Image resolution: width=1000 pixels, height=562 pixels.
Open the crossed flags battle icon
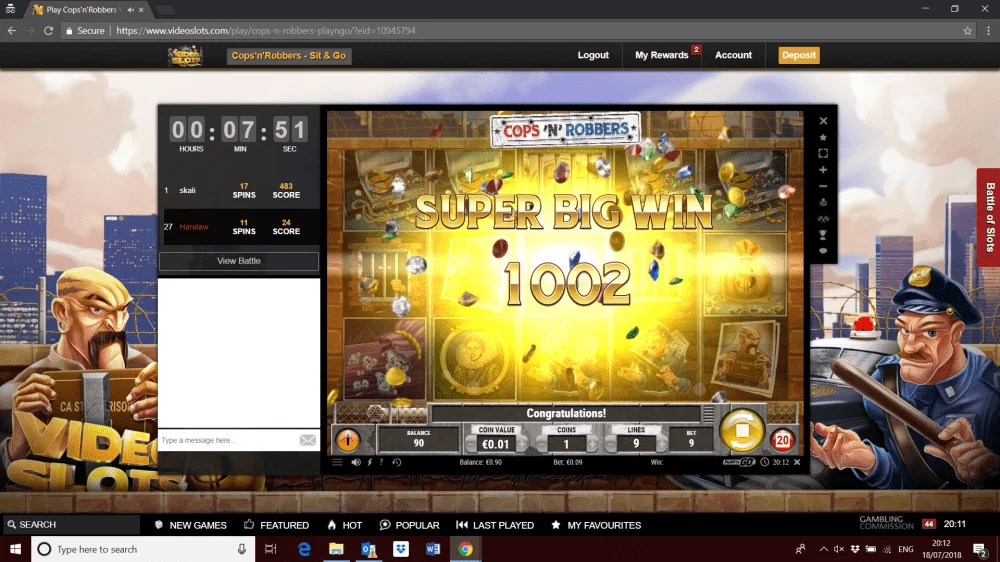(823, 219)
